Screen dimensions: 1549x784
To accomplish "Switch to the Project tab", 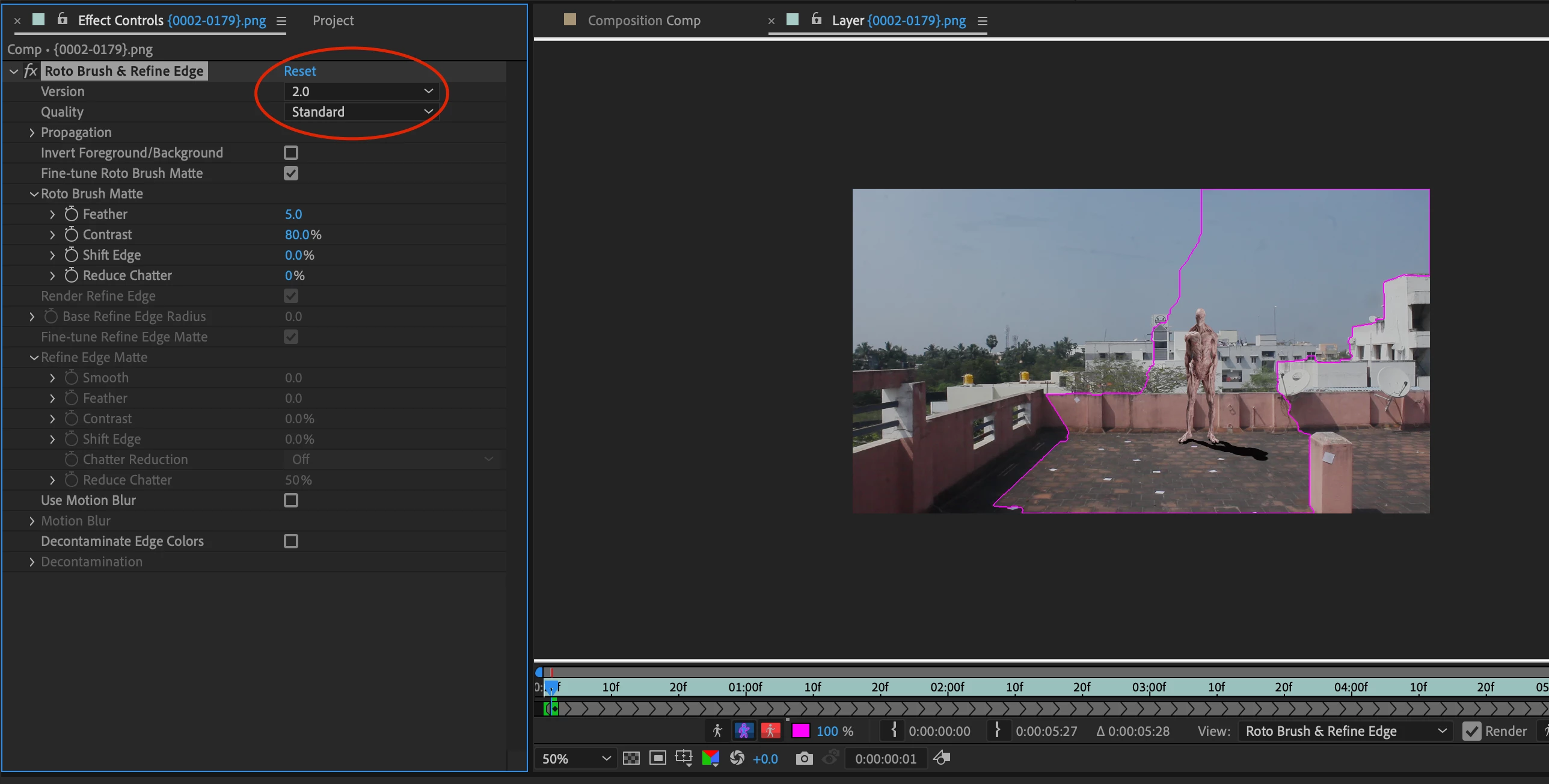I will [x=333, y=20].
